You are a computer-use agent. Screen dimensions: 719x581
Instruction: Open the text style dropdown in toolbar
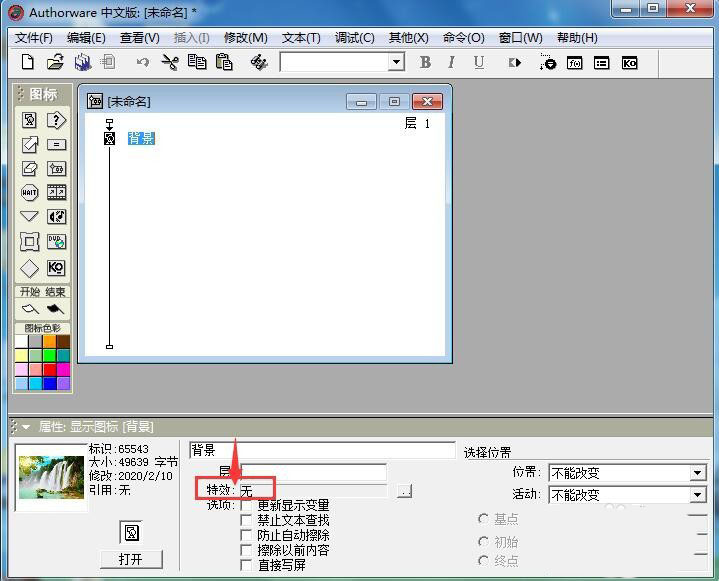click(396, 62)
